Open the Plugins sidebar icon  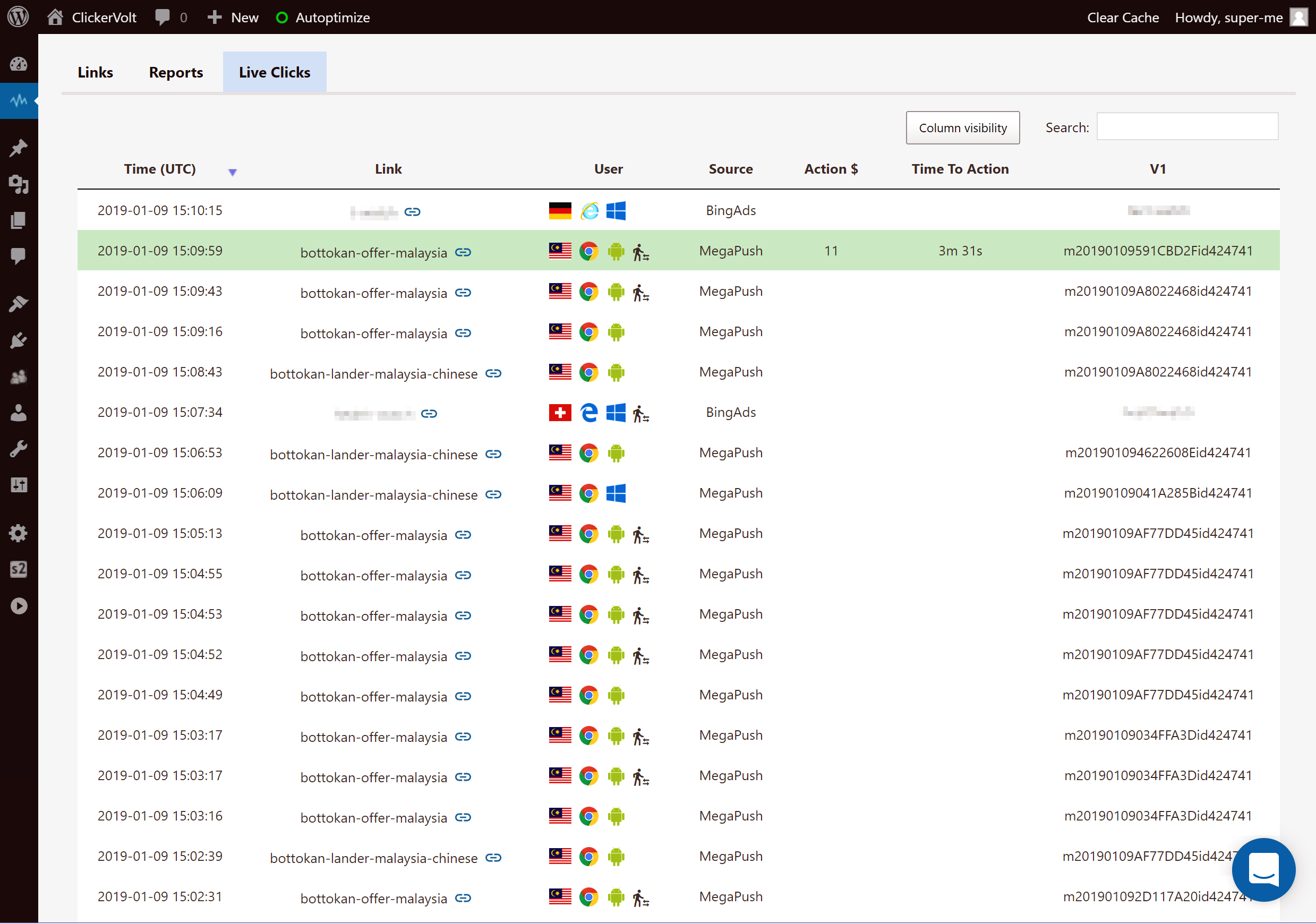click(19, 340)
